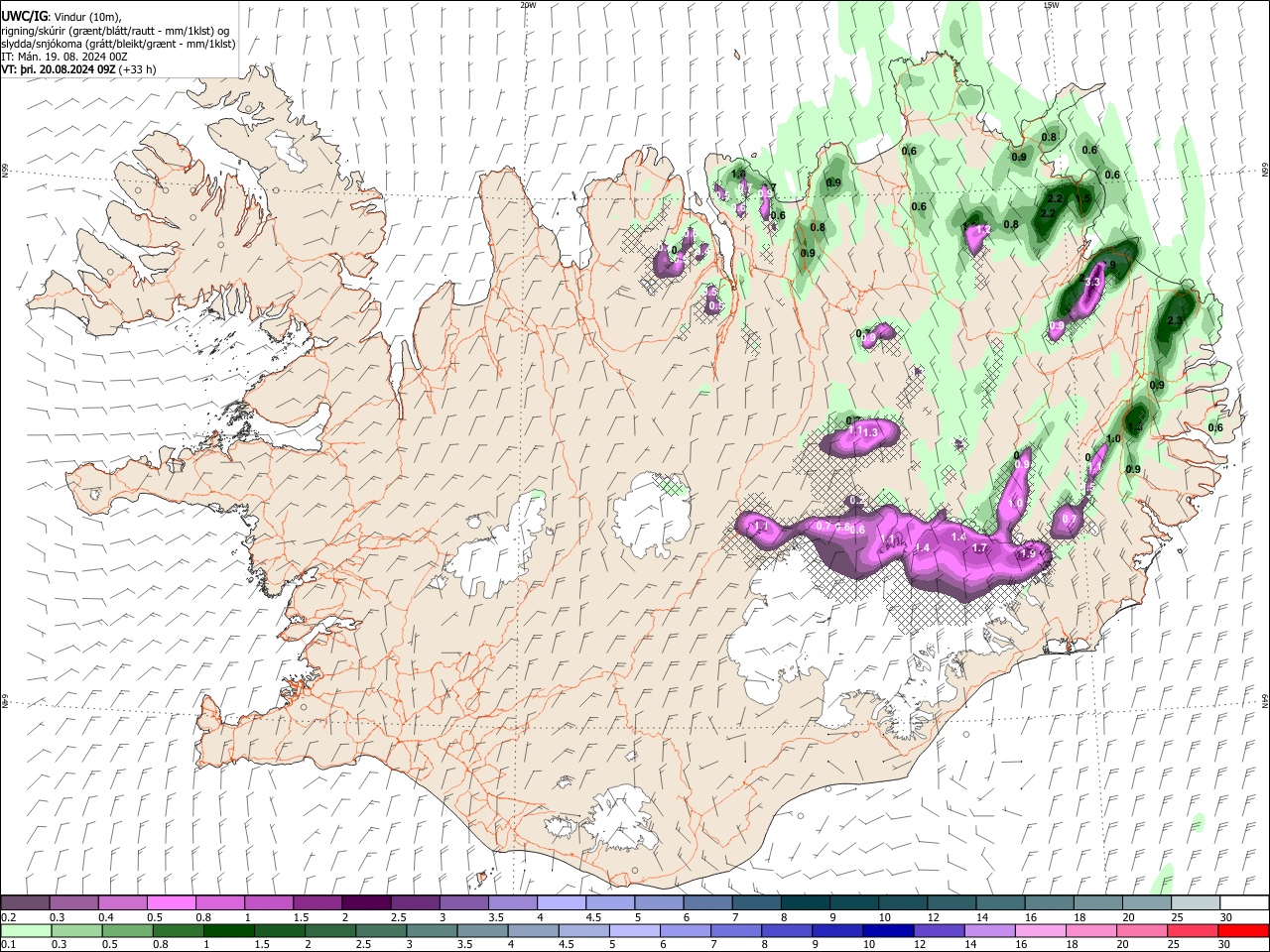Click the white '1.7' snow value label

979,548
